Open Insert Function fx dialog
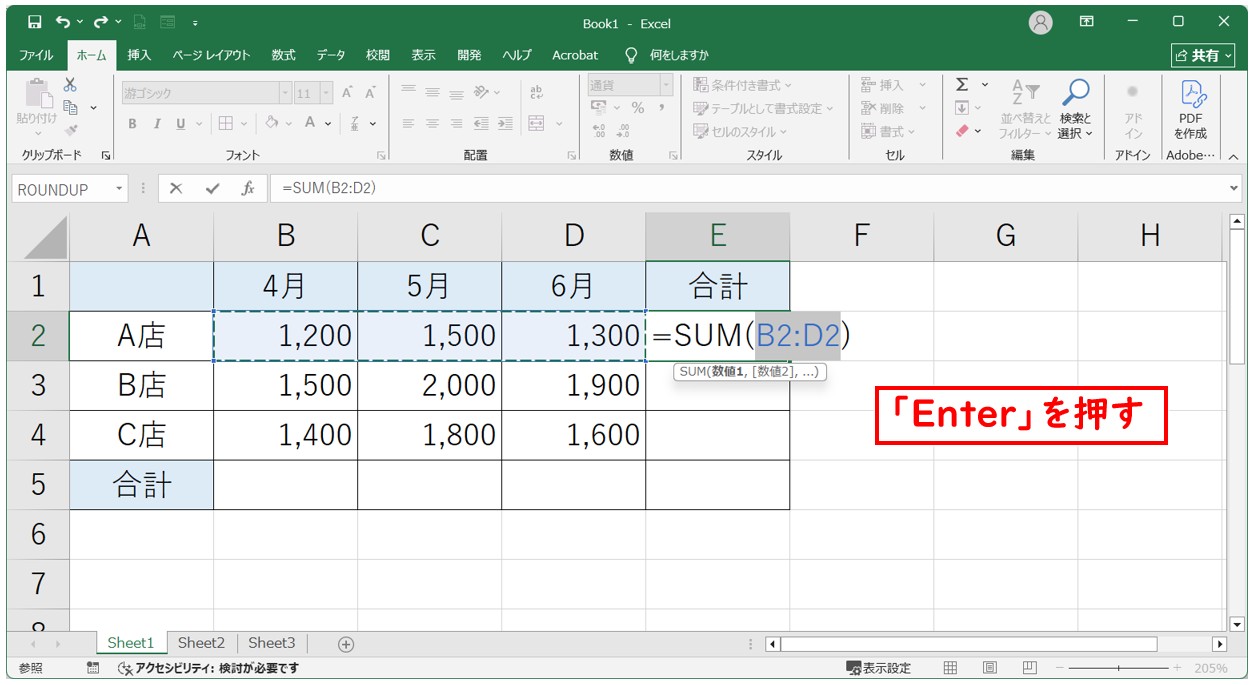 tap(247, 188)
